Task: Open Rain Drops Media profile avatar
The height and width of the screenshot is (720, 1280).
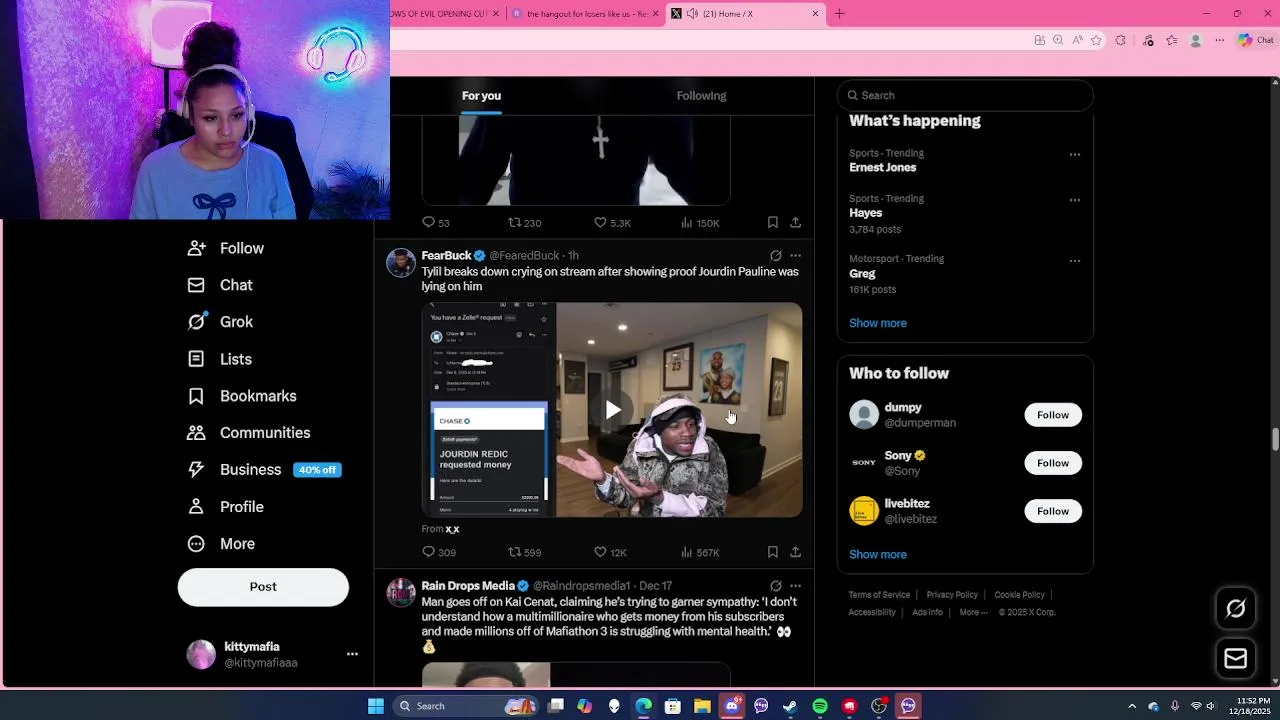Action: click(401, 592)
